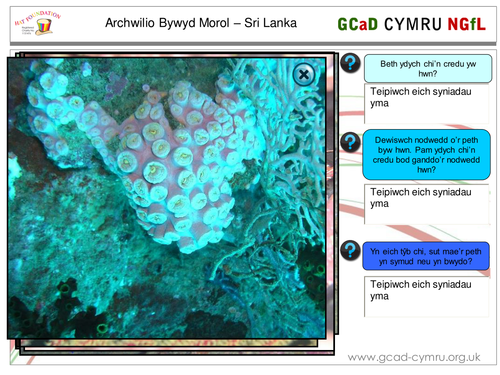Click the text field under 'Dewiswch nodwedd' question

click(427, 204)
